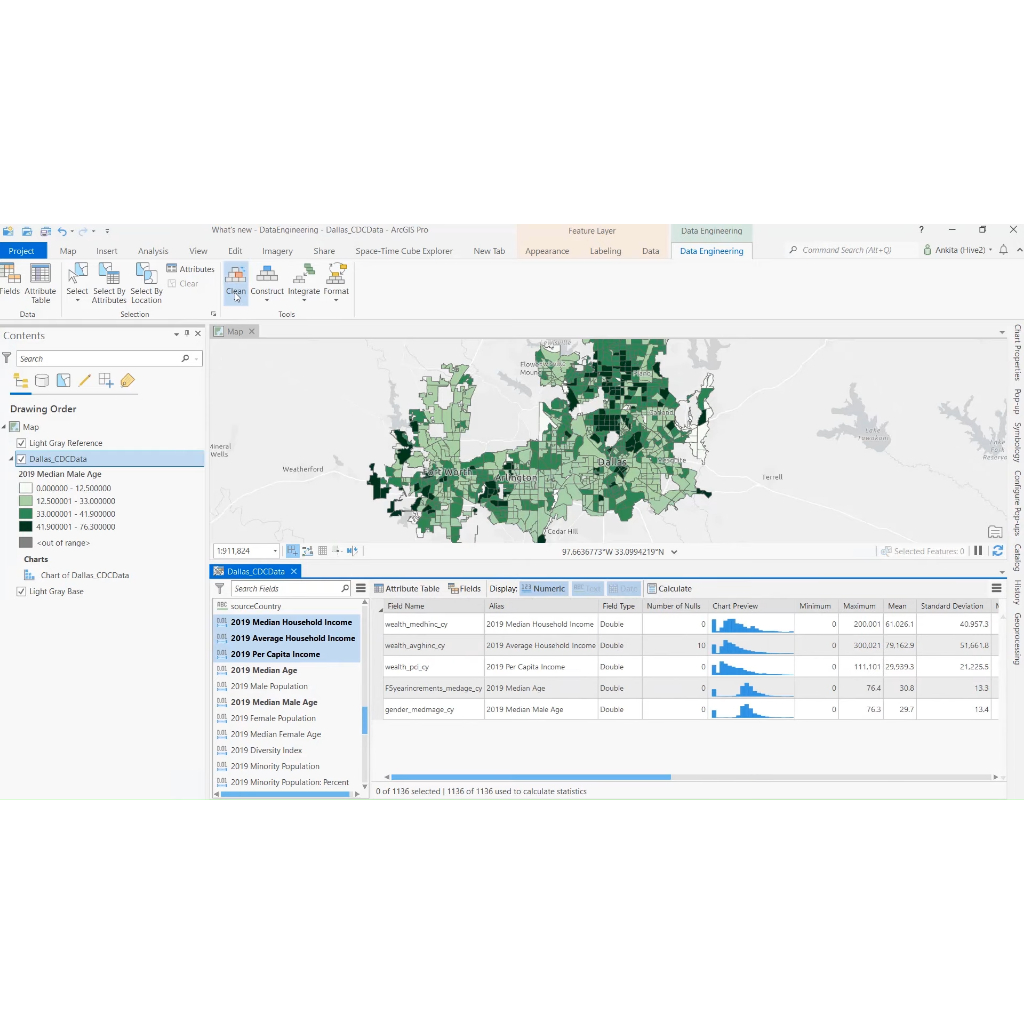The height and width of the screenshot is (1024, 1024).
Task: Click the Select By Location tool
Action: coord(146,282)
